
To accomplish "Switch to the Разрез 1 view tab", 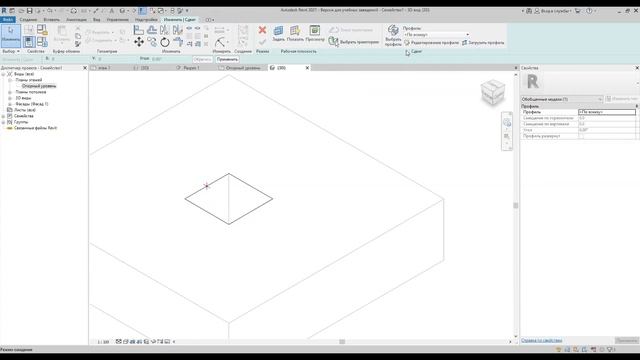I will pos(191,68).
